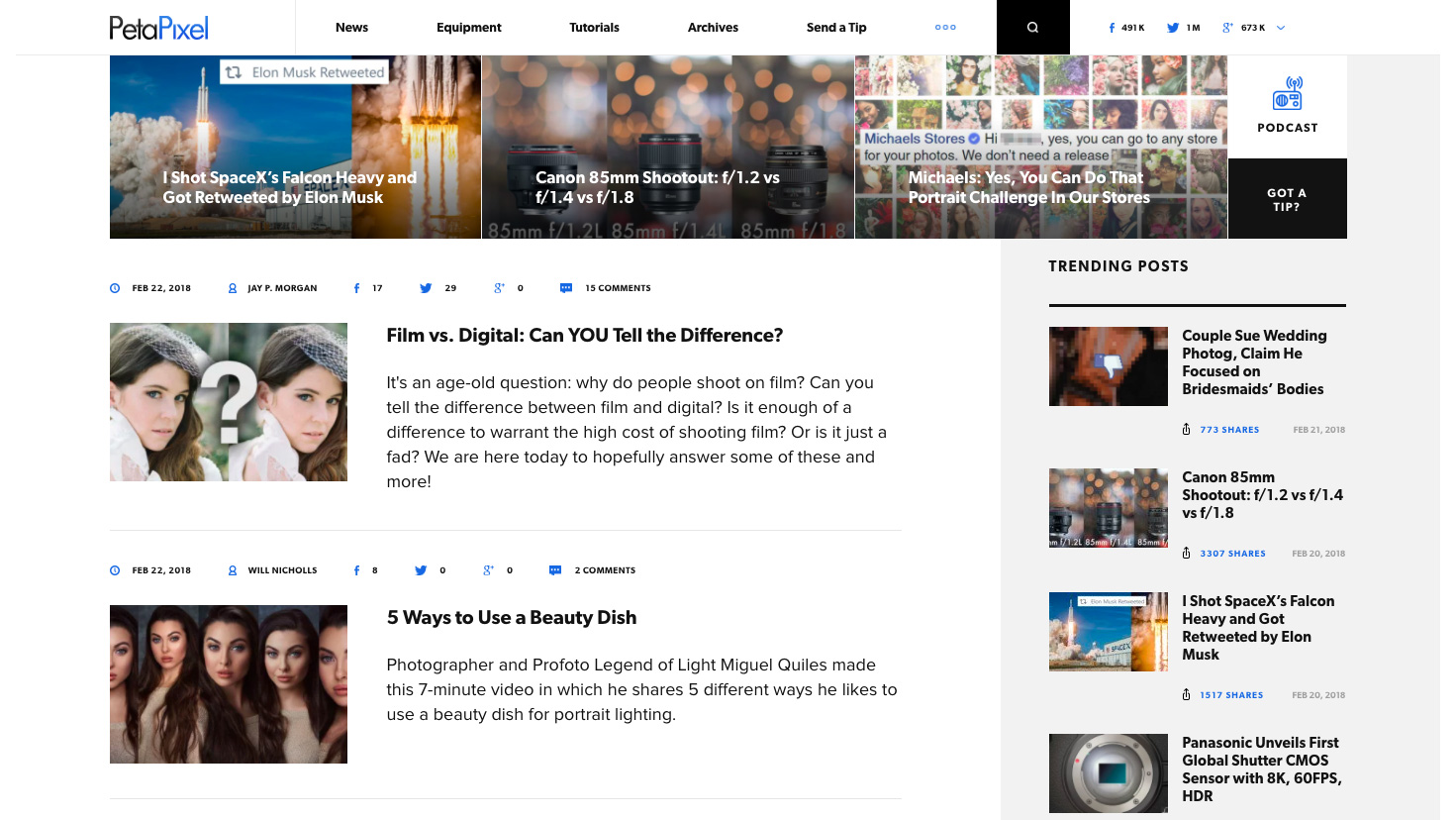Click the author icon beside Jay P. Morgan
Viewport: 1456px width, 820px height.
(x=233, y=288)
